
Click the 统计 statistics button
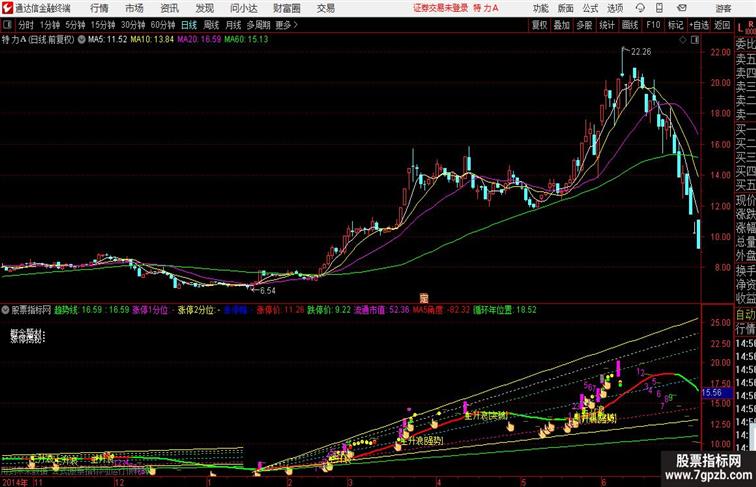(x=607, y=25)
